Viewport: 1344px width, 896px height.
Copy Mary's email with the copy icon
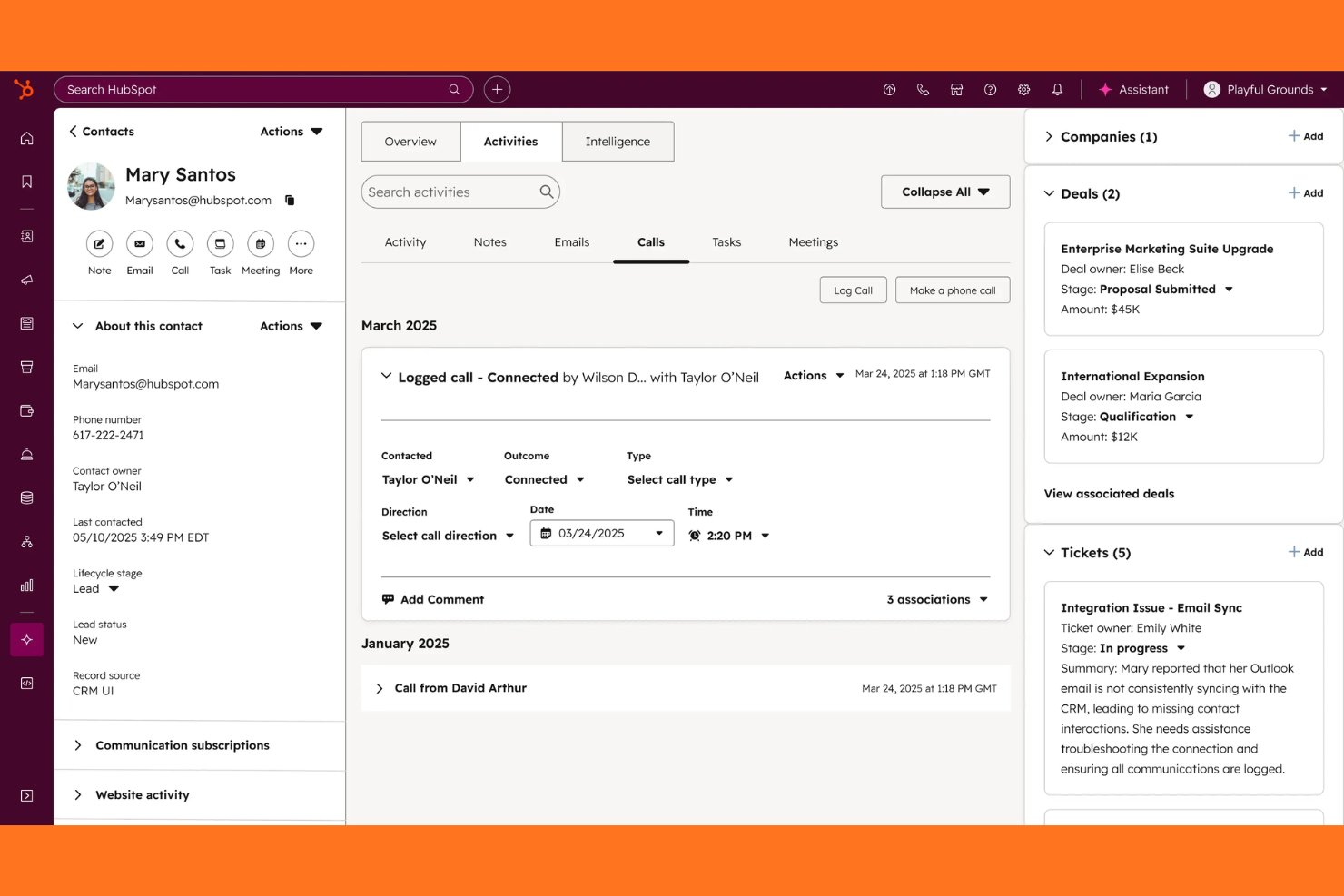(290, 200)
